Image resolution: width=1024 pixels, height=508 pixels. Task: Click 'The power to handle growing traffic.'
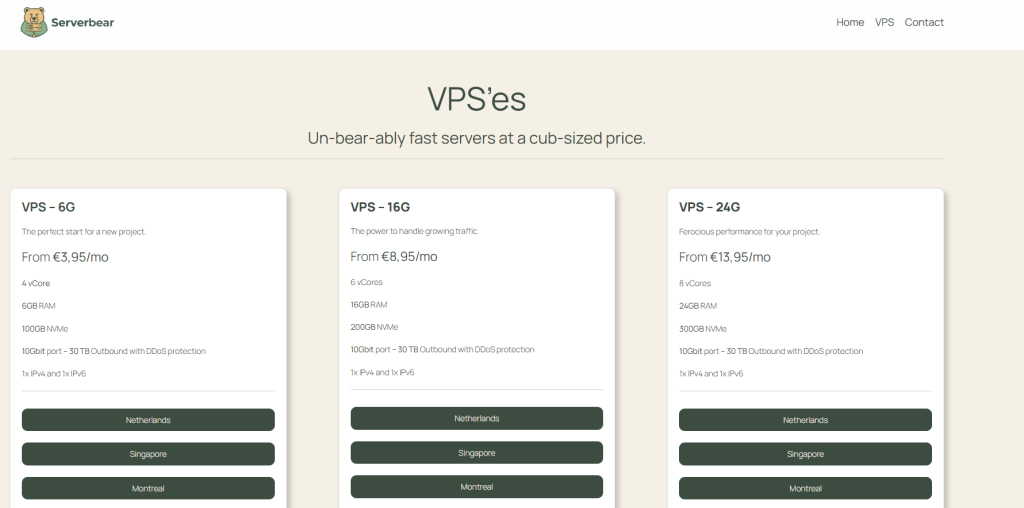[x=415, y=231]
